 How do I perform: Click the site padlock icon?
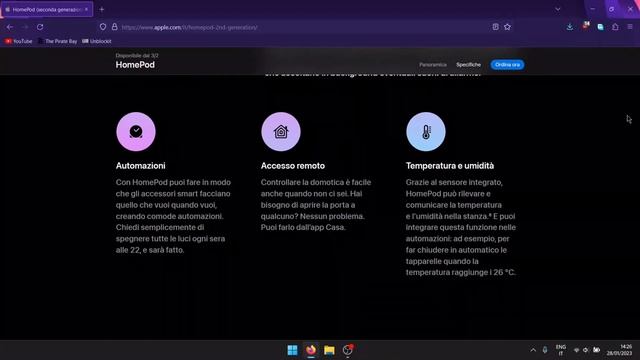[115, 27]
